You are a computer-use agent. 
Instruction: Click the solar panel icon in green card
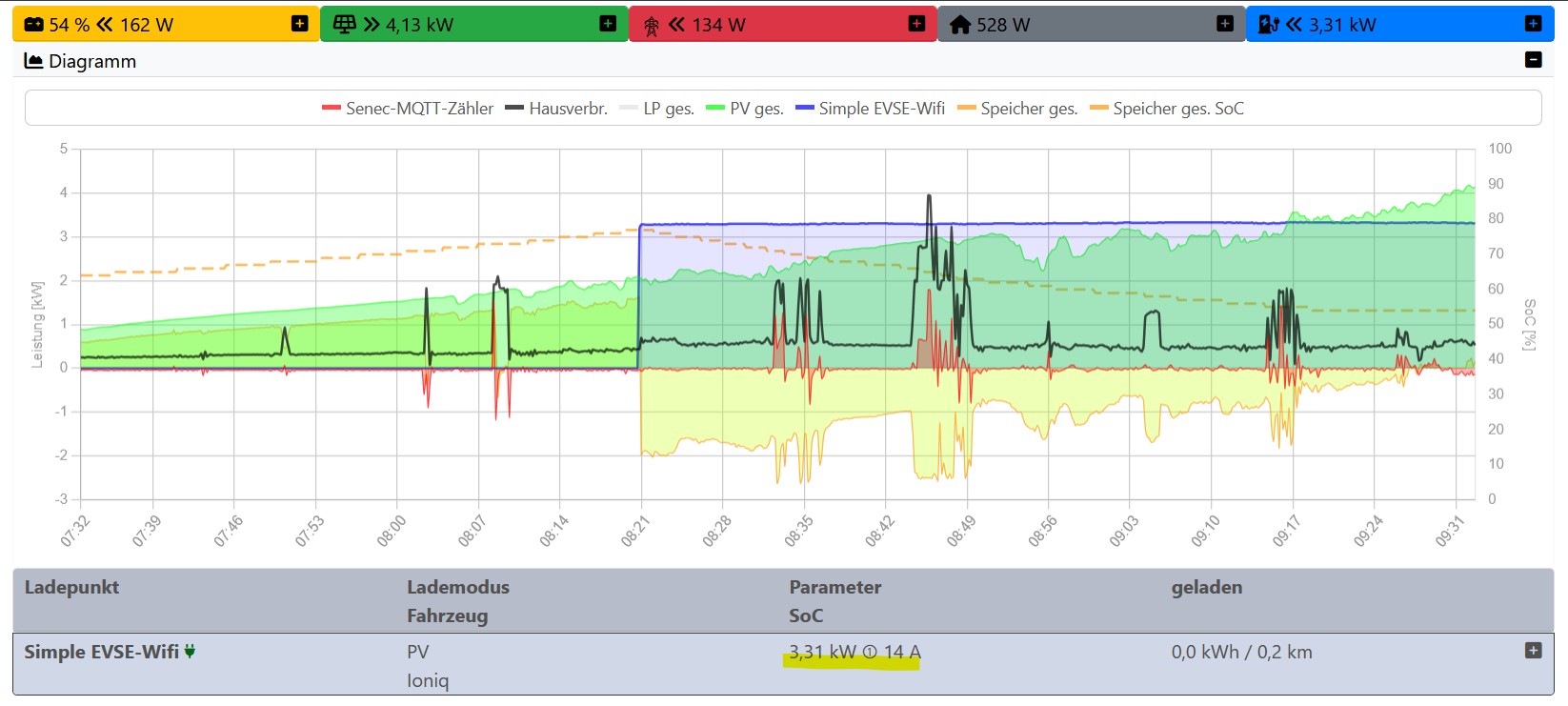tap(345, 25)
